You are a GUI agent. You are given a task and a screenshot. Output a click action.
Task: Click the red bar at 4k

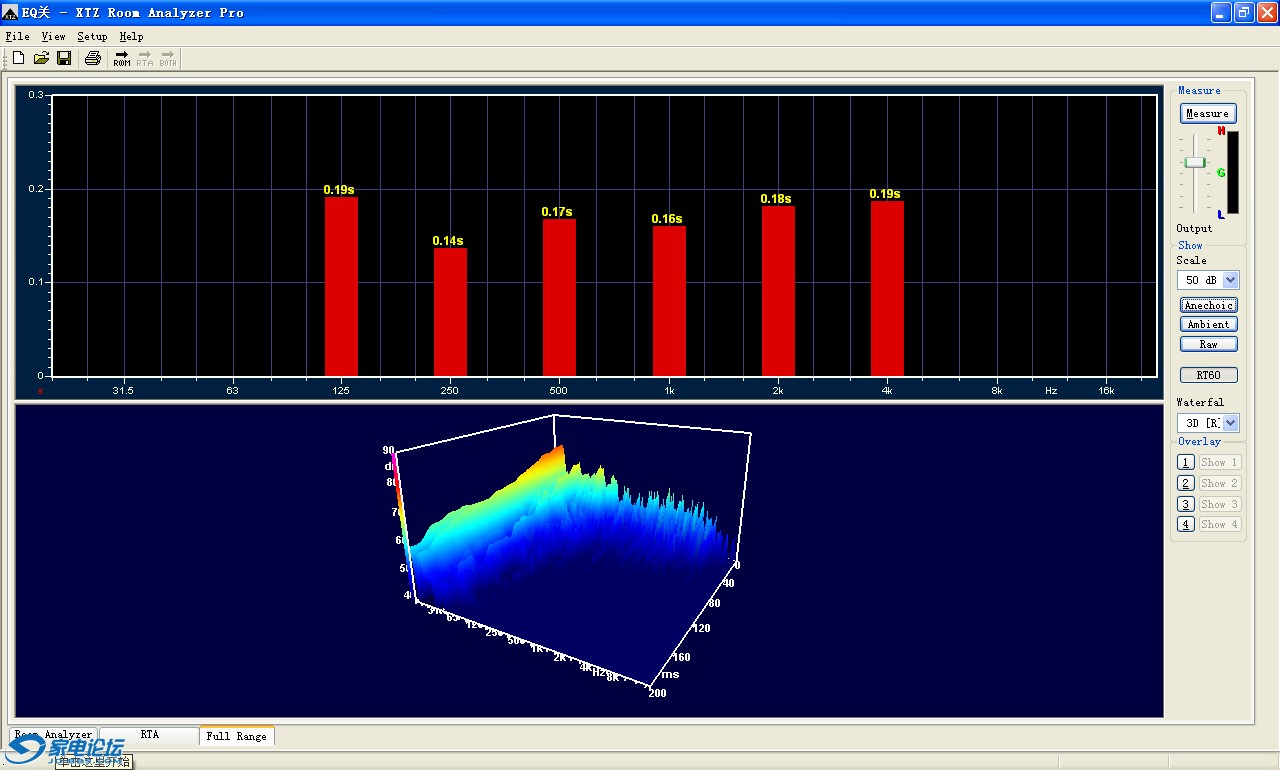tap(887, 288)
